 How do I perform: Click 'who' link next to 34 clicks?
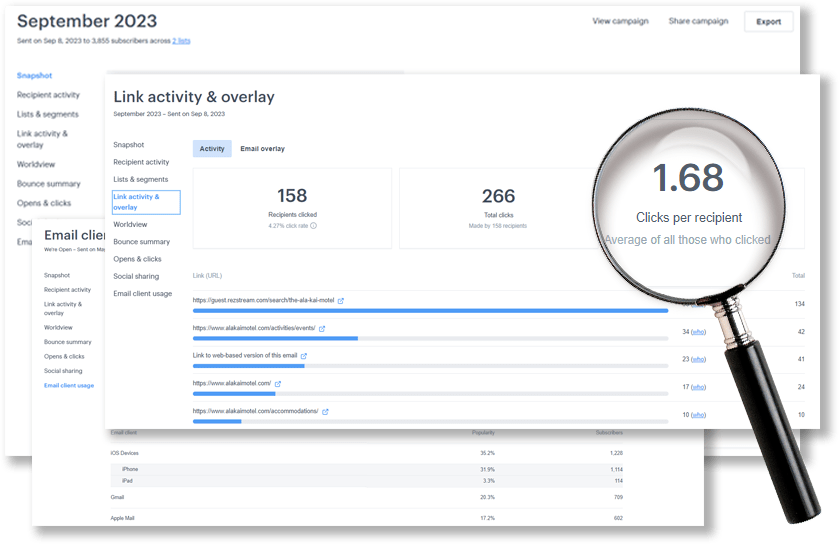pyautogui.click(x=698, y=331)
